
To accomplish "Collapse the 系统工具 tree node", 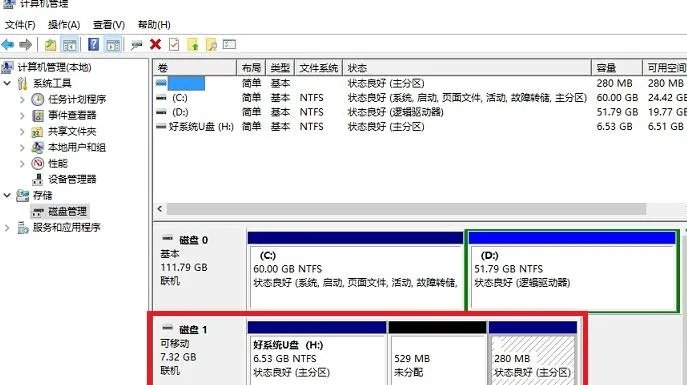I will pos(7,83).
